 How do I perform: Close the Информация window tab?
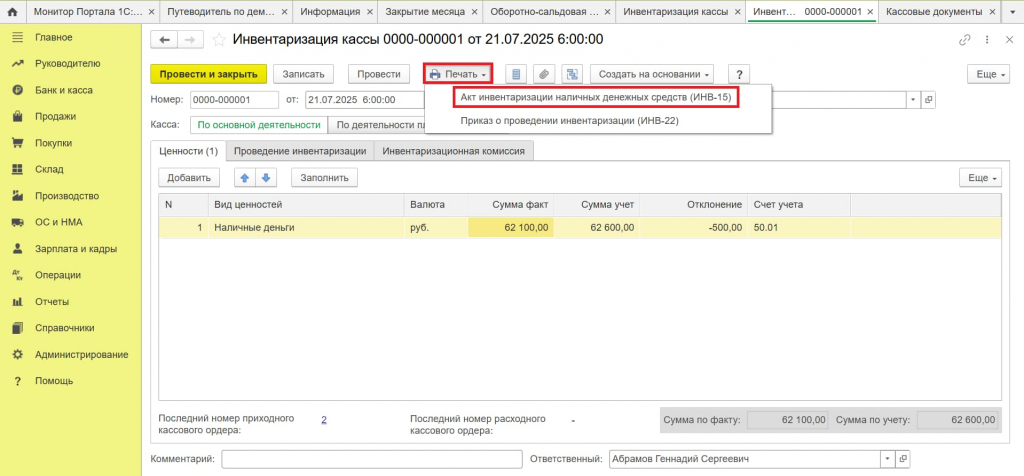tap(370, 12)
